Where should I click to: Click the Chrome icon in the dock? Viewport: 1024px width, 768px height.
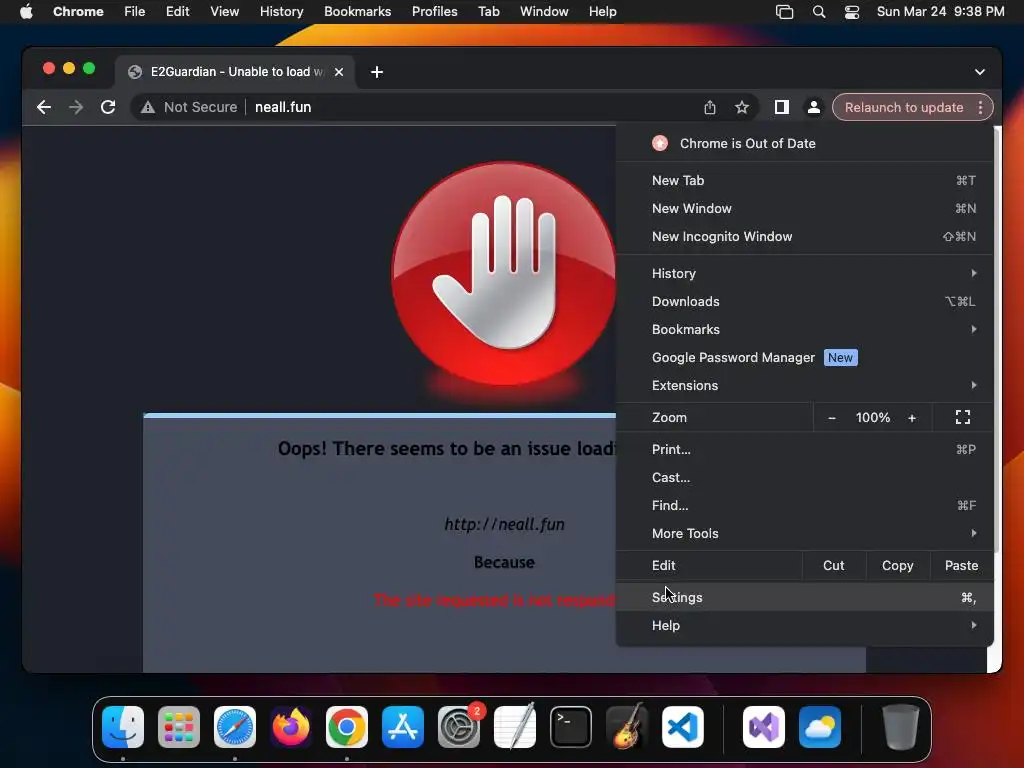347,727
